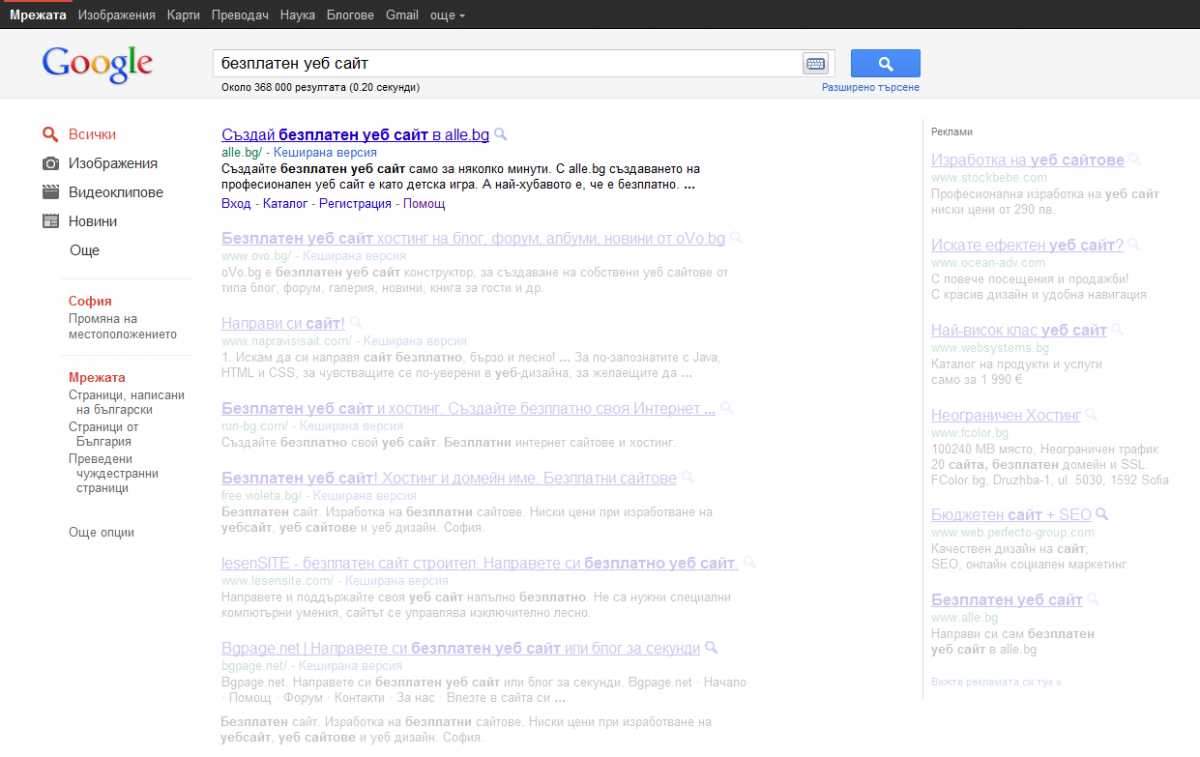Click preview magnifier next to alle.bg result title
Screen dimensions: 1200x757
click(x=501, y=133)
